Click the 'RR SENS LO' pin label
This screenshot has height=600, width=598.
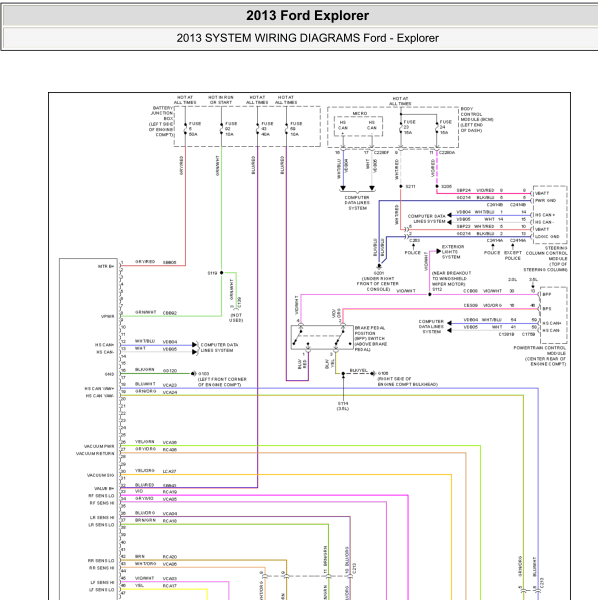tap(101, 561)
